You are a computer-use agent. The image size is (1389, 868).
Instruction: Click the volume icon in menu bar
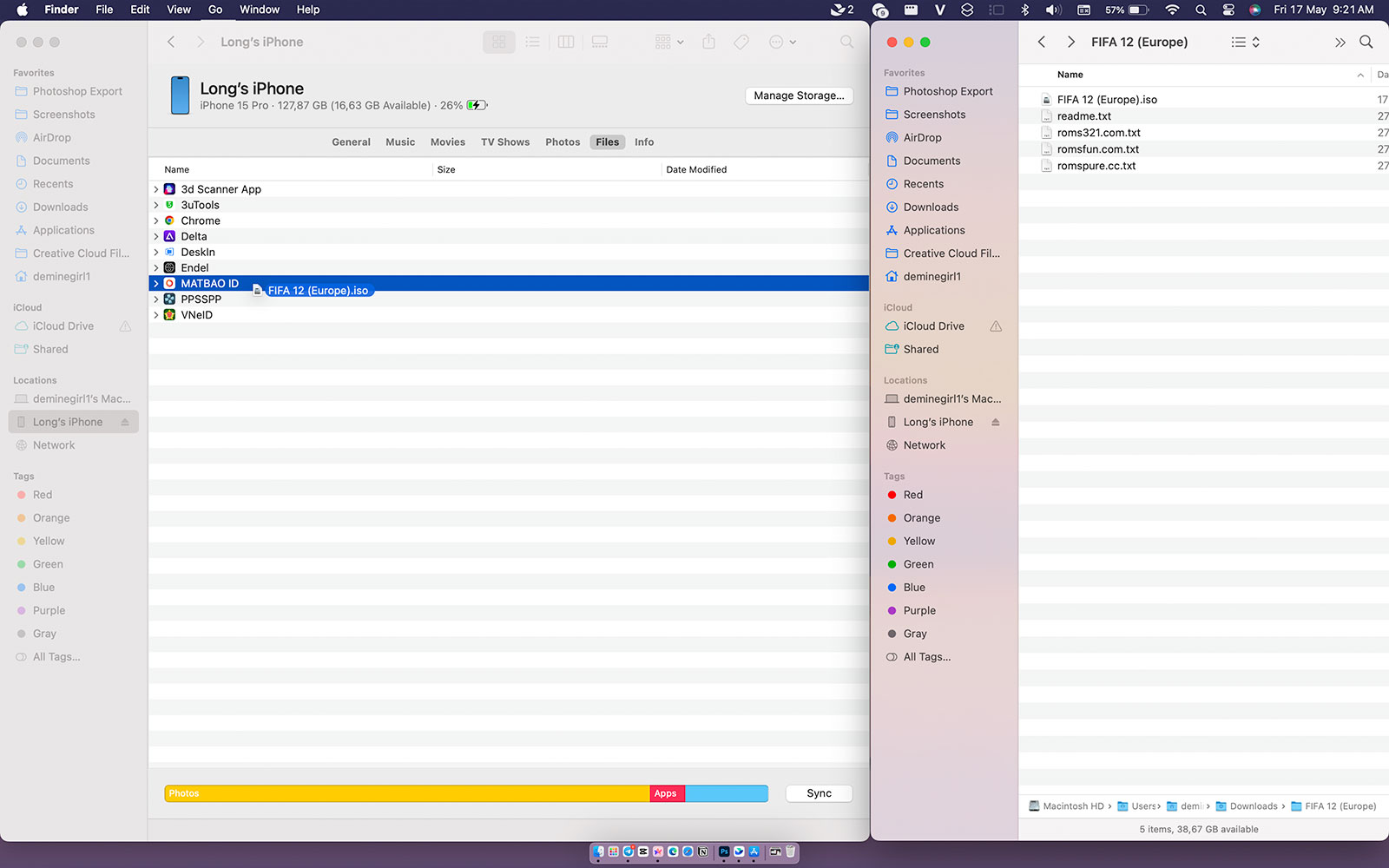[x=1053, y=10]
